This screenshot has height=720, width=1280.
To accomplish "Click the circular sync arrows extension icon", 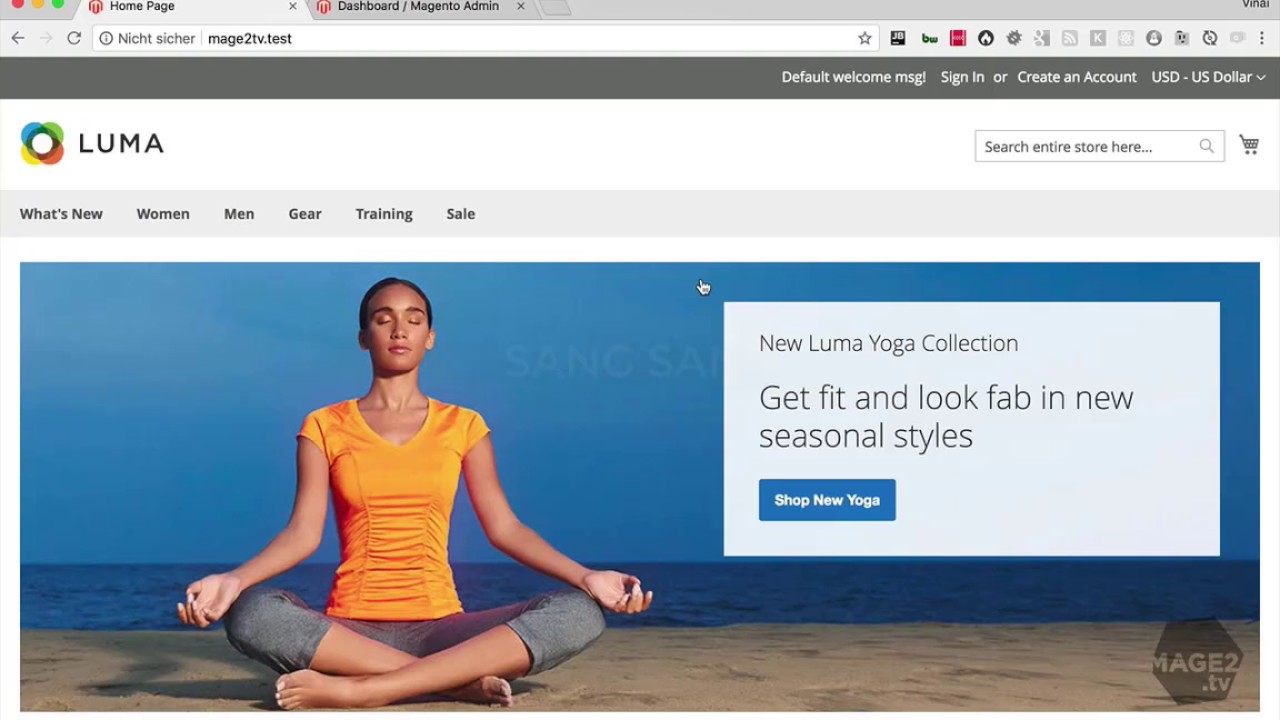I will (1210, 38).
